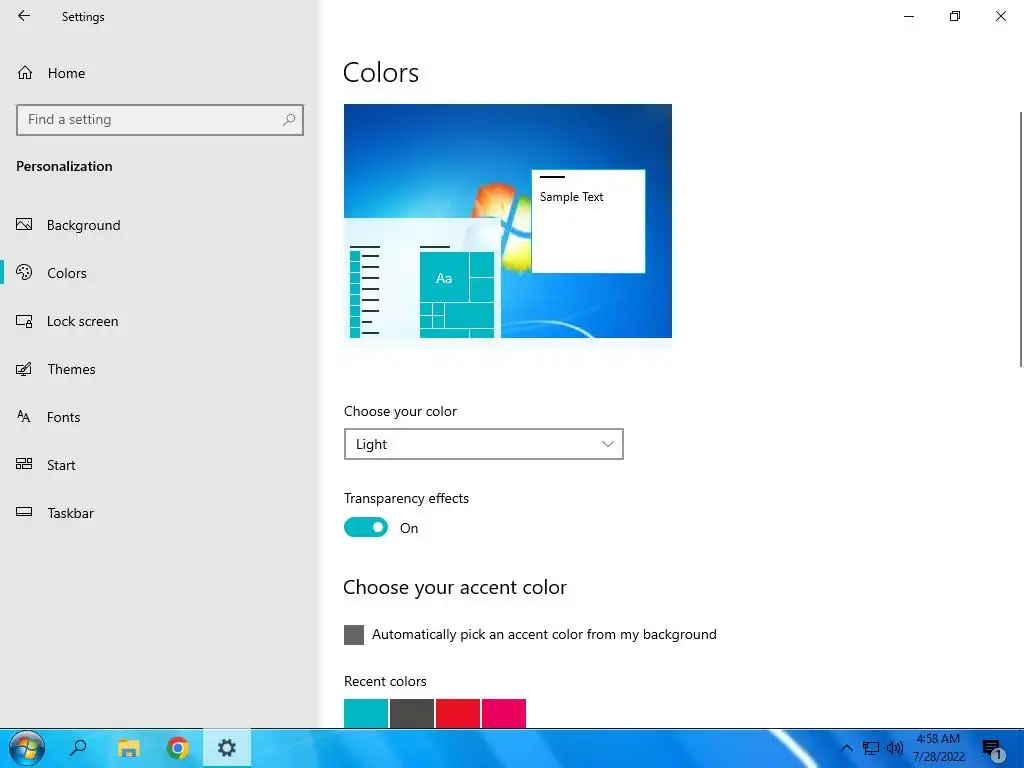This screenshot has height=768, width=1024.
Task: Click the vertical scrollbar of Colors page
Action: 1021,239
